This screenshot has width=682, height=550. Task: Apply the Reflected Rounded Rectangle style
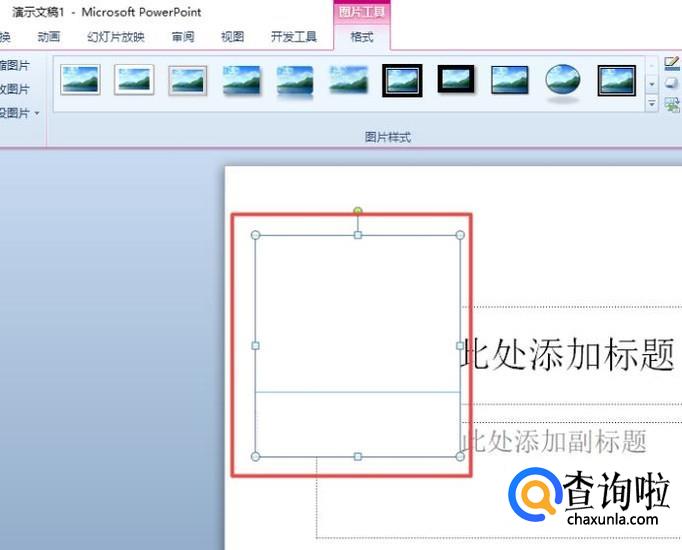click(x=295, y=80)
